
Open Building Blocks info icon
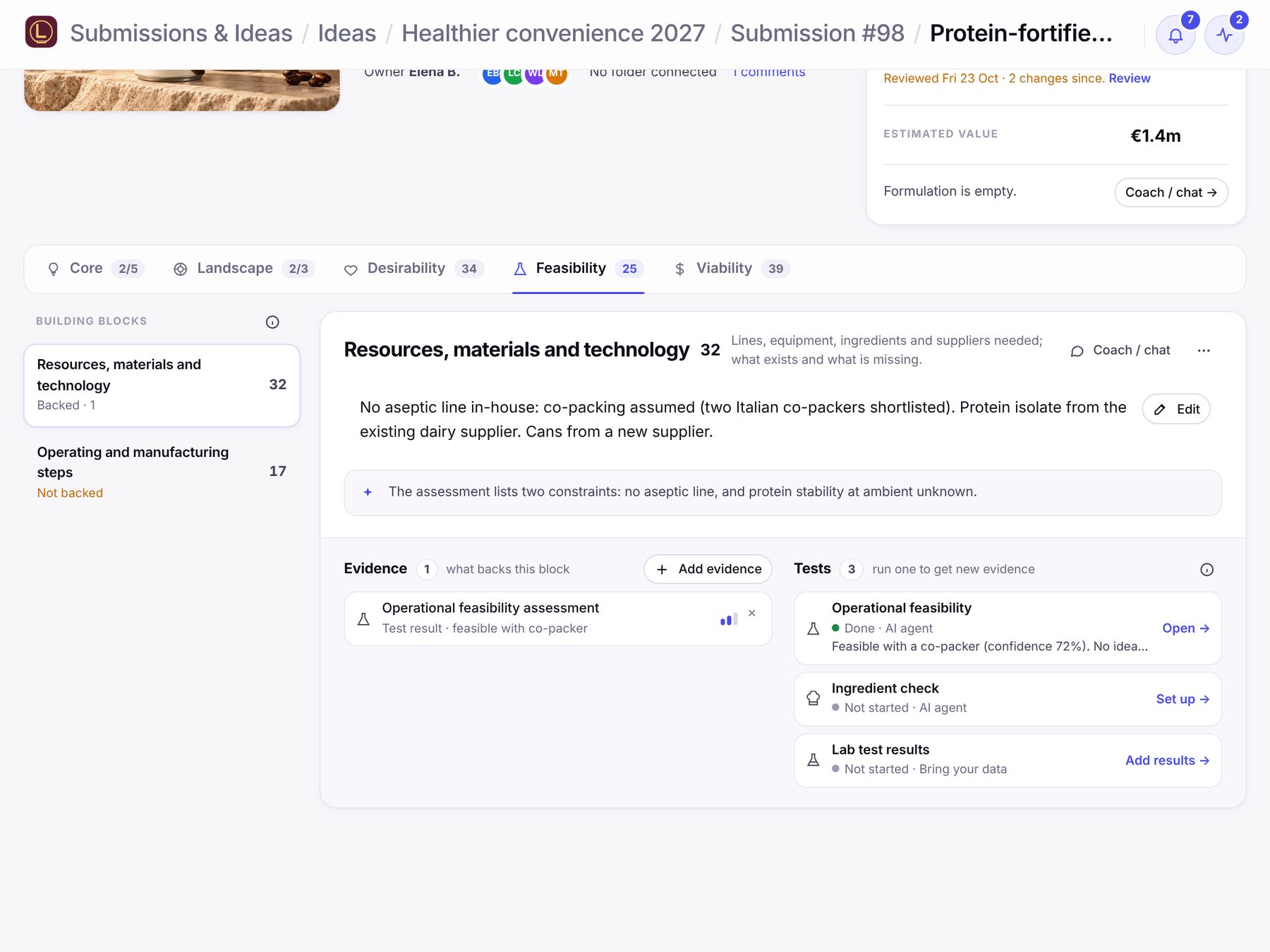272,322
